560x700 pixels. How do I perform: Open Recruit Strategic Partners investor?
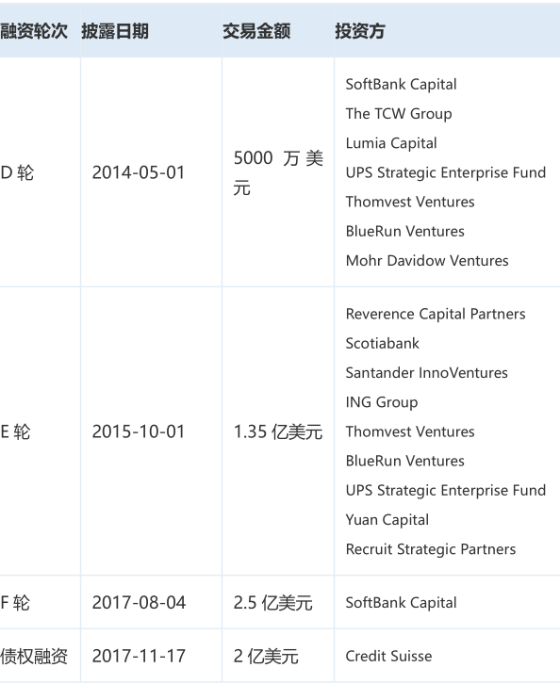click(430, 549)
